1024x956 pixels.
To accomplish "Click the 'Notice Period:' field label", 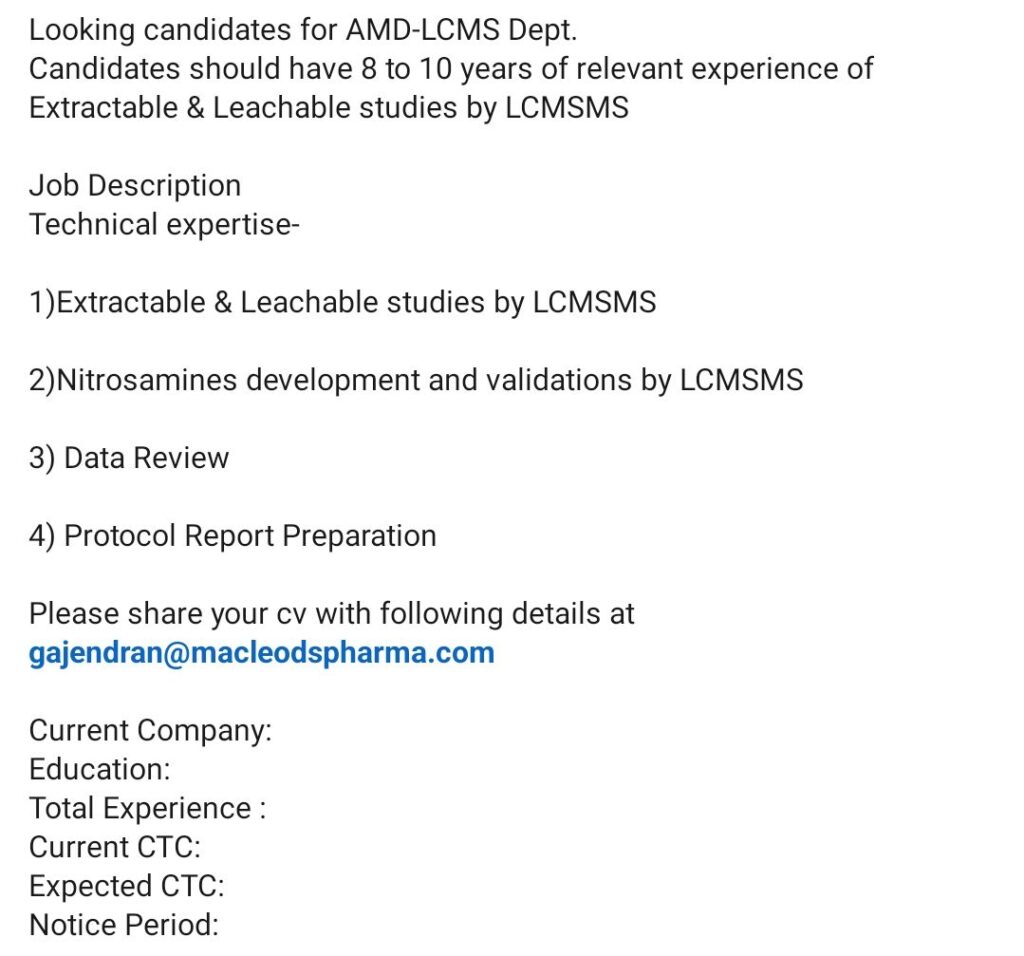I will (124, 925).
